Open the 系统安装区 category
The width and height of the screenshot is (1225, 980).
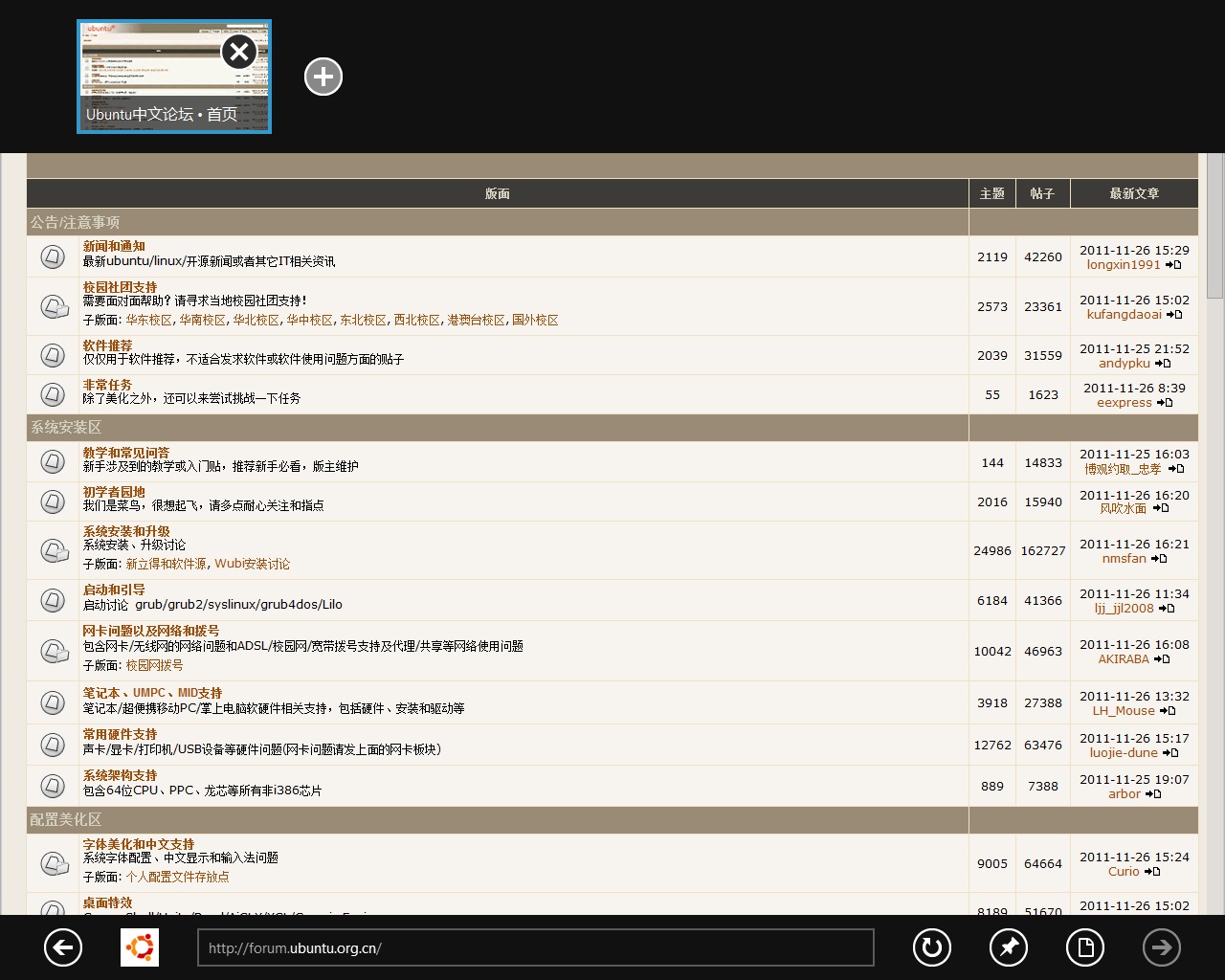point(65,427)
